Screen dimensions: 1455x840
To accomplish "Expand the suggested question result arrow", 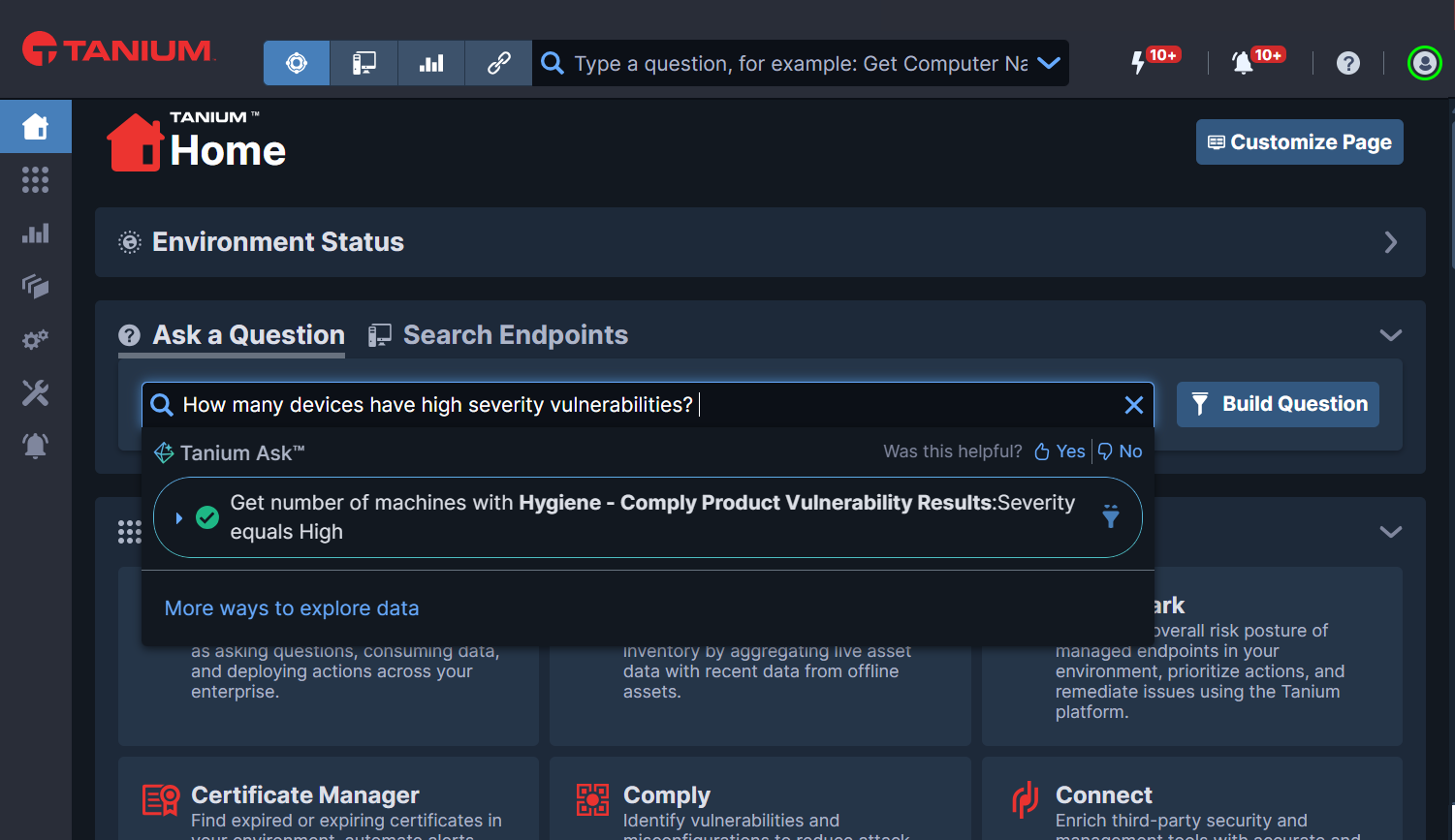I will pos(179,518).
